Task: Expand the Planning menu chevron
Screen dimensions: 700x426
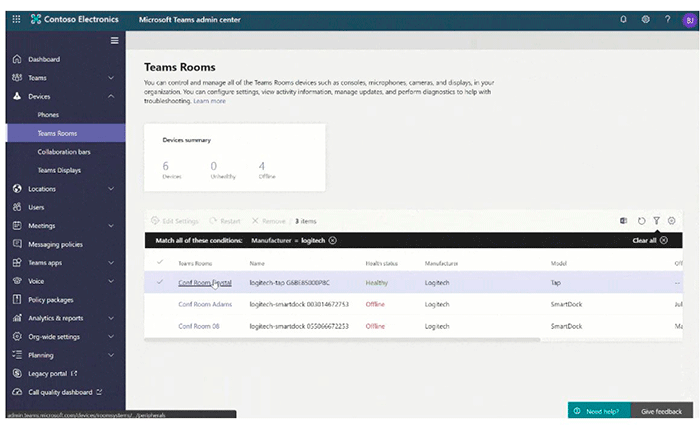Action: coord(111,355)
